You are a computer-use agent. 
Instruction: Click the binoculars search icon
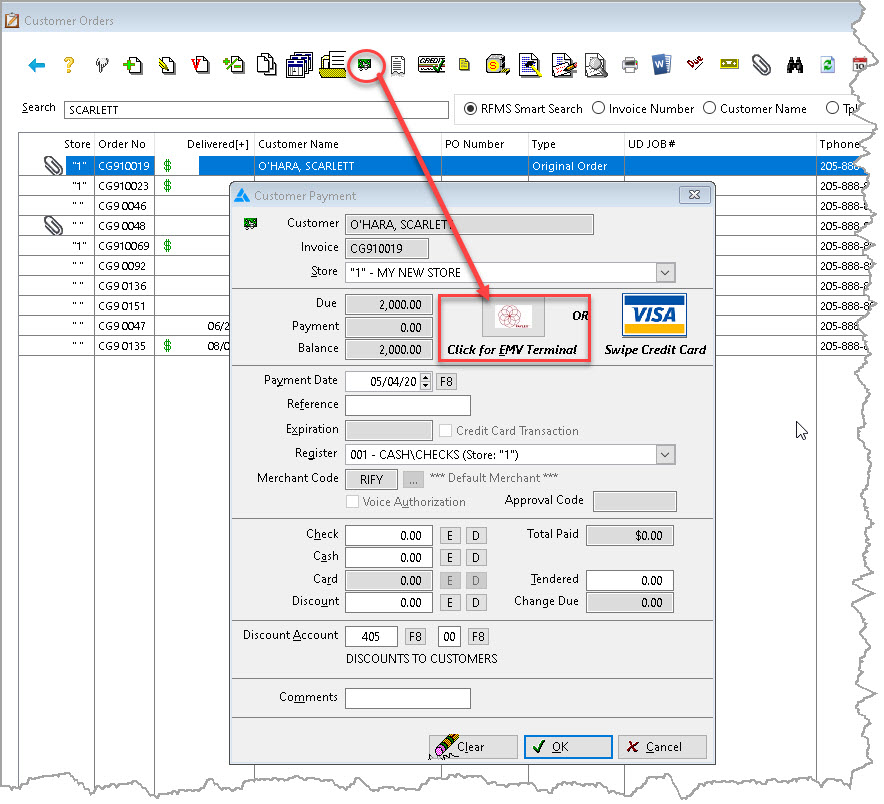tap(795, 66)
